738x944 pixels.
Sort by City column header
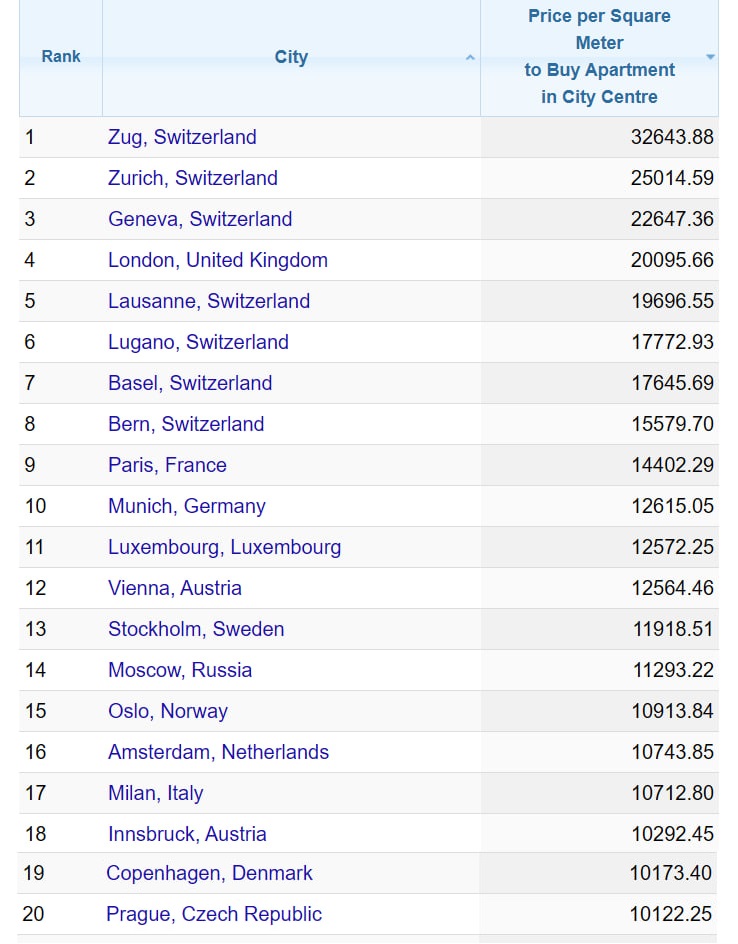(291, 57)
